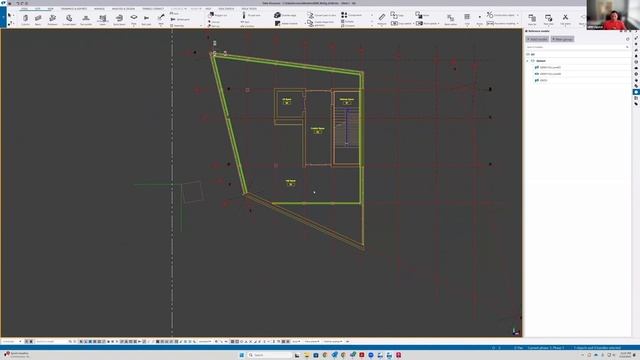Image resolution: width=640 pixels, height=360 pixels.
Task: Select the Weld tool
Action: click(x=161, y=19)
